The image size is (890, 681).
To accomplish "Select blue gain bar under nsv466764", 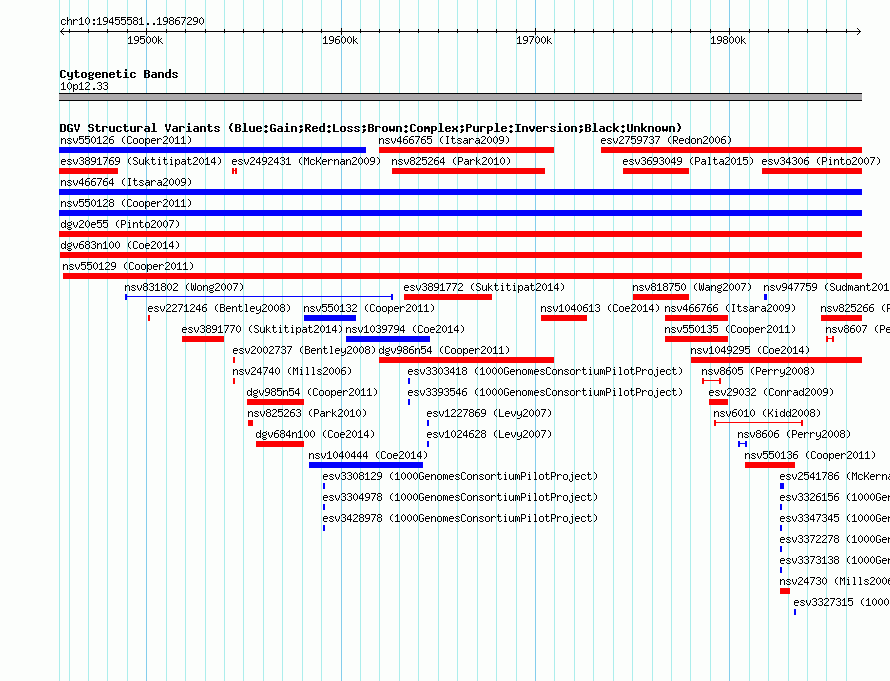I will (x=460, y=192).
